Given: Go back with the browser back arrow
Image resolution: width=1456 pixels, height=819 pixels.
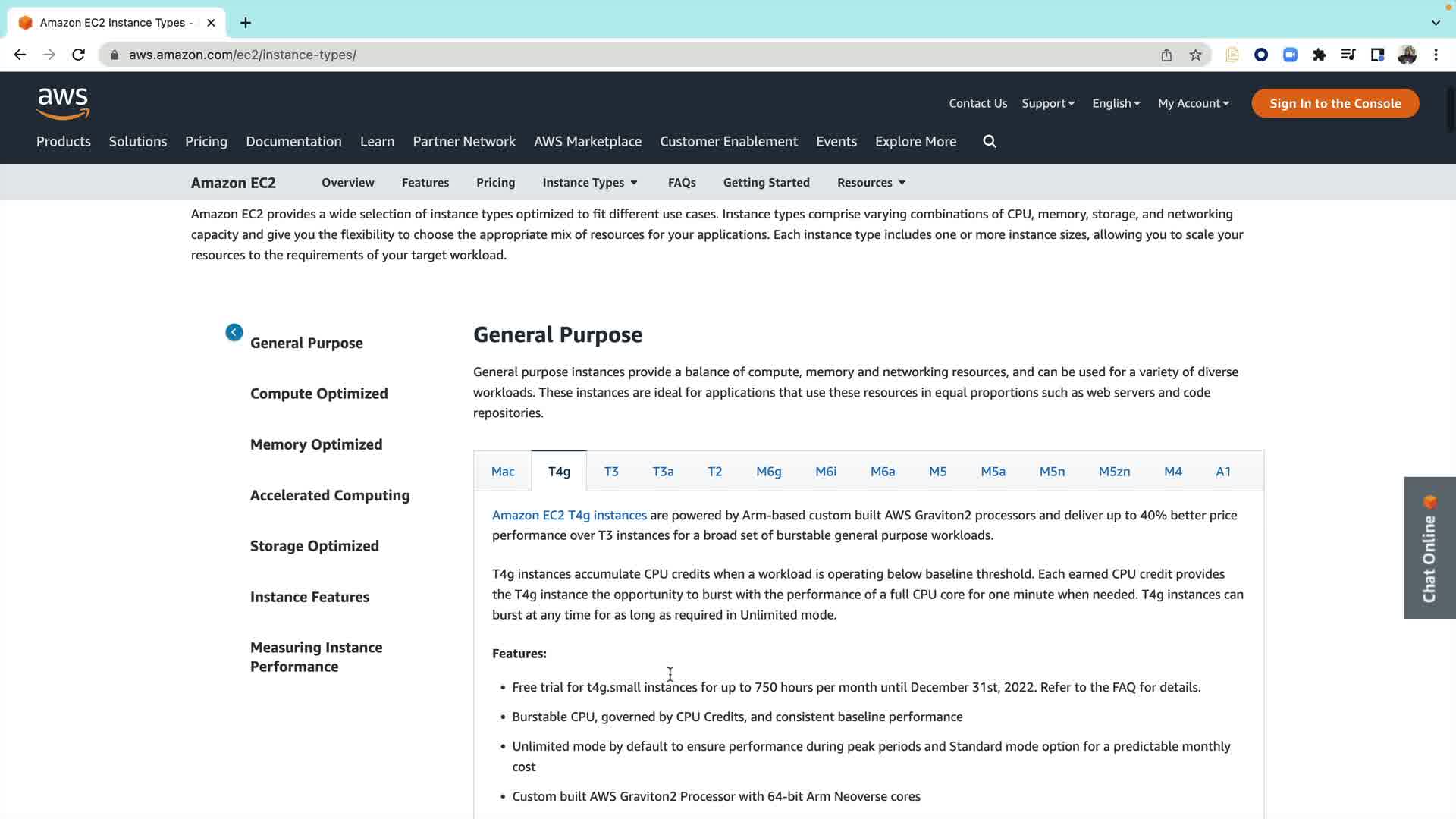Looking at the screenshot, I should (x=20, y=55).
